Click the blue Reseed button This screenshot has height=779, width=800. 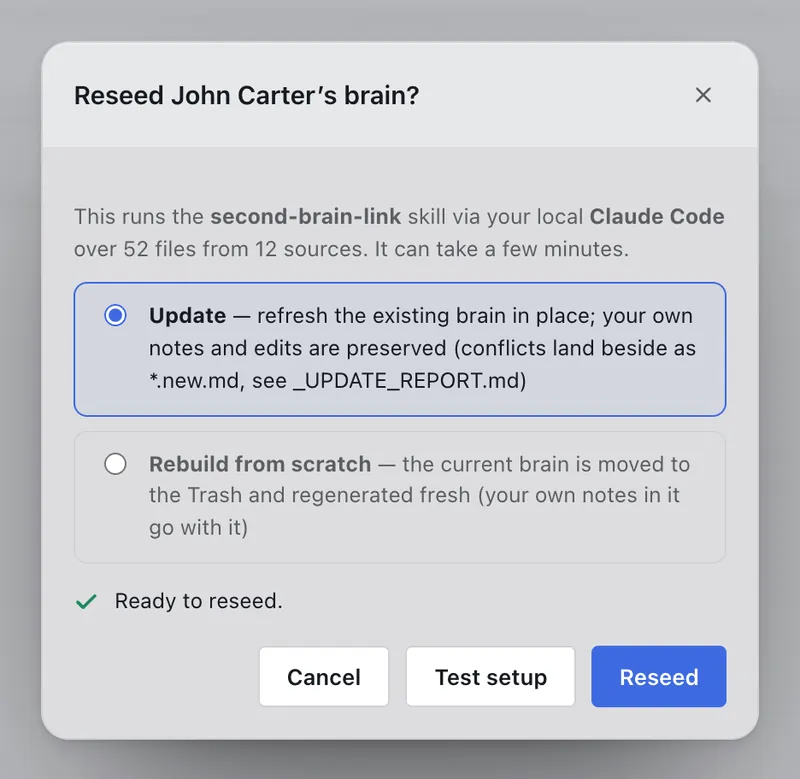pos(659,676)
